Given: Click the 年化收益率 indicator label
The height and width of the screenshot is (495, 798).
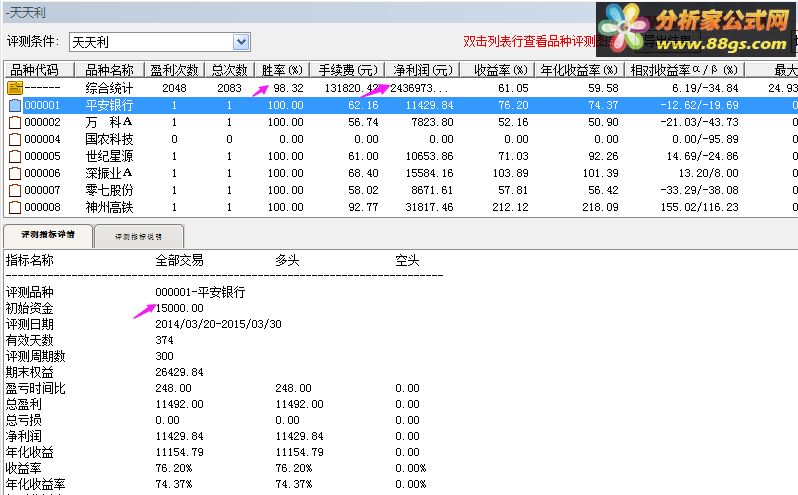Looking at the screenshot, I should pyautogui.click(x=36, y=484).
